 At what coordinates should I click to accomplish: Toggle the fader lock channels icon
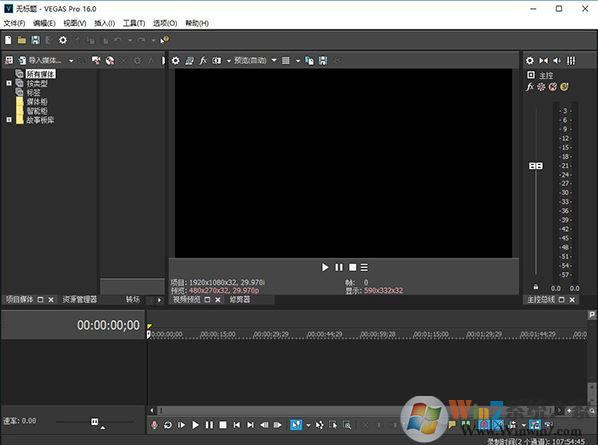click(x=535, y=286)
